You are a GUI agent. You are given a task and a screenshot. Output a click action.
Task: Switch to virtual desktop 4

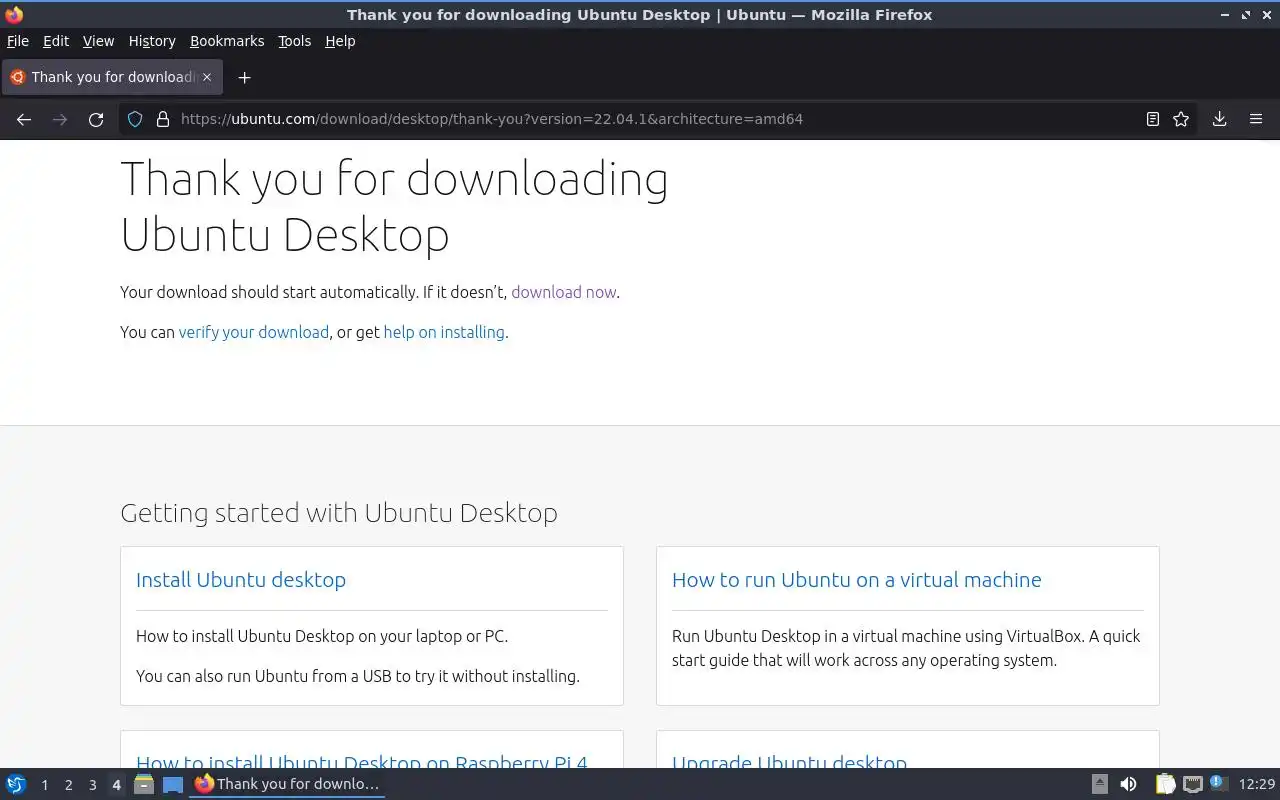pyautogui.click(x=116, y=785)
